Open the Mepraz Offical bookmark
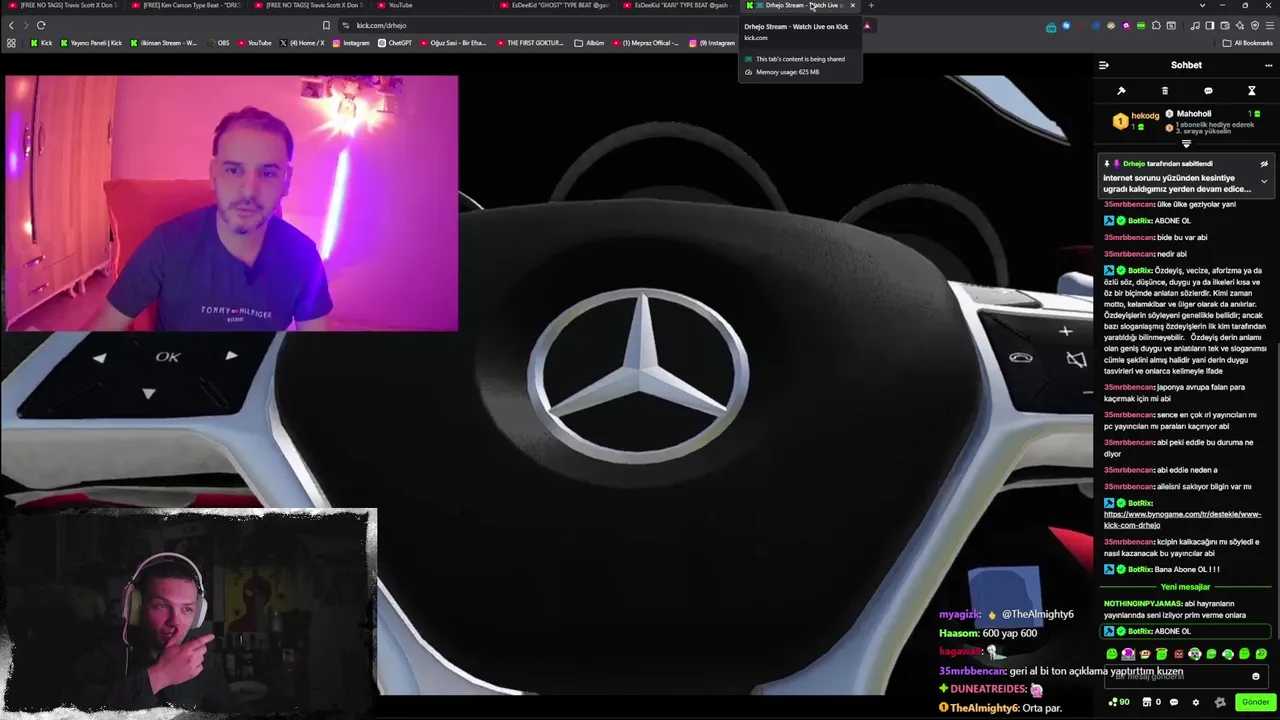The width and height of the screenshot is (1280, 720). tap(646, 43)
